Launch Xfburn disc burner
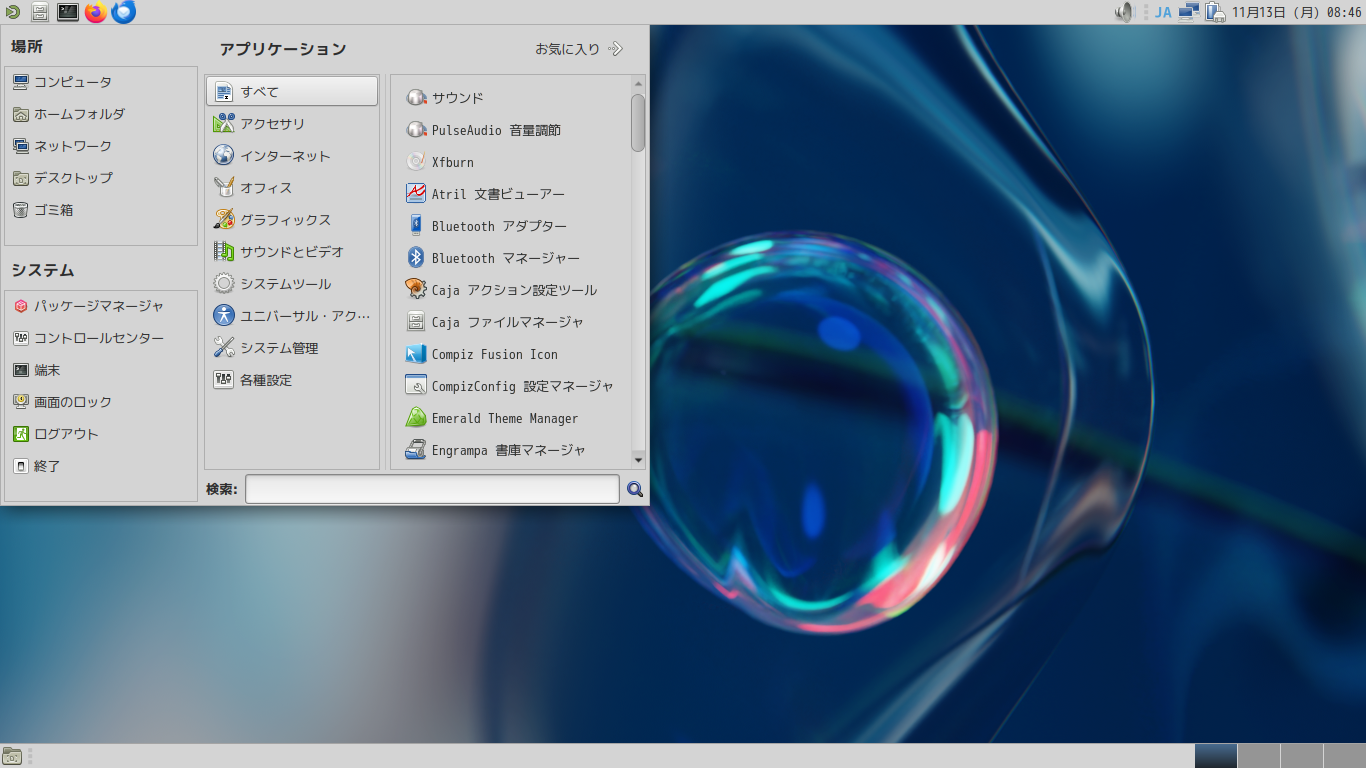Viewport: 1366px width, 768px height. click(511, 162)
